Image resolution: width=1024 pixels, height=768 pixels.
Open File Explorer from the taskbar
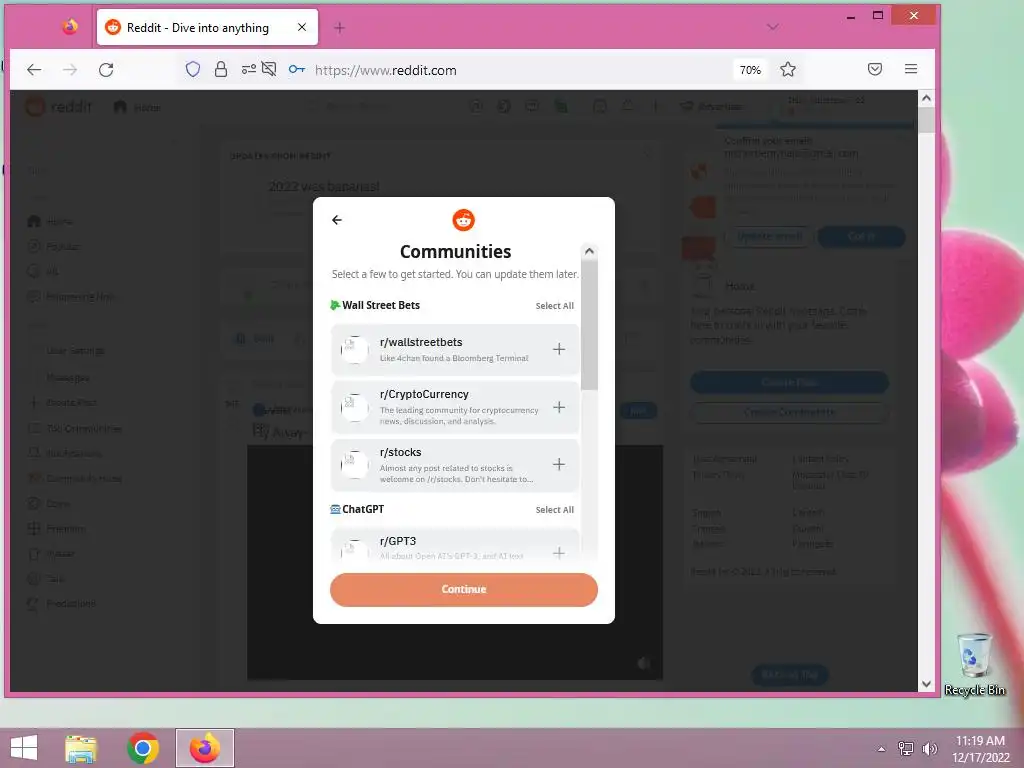pyautogui.click(x=81, y=748)
